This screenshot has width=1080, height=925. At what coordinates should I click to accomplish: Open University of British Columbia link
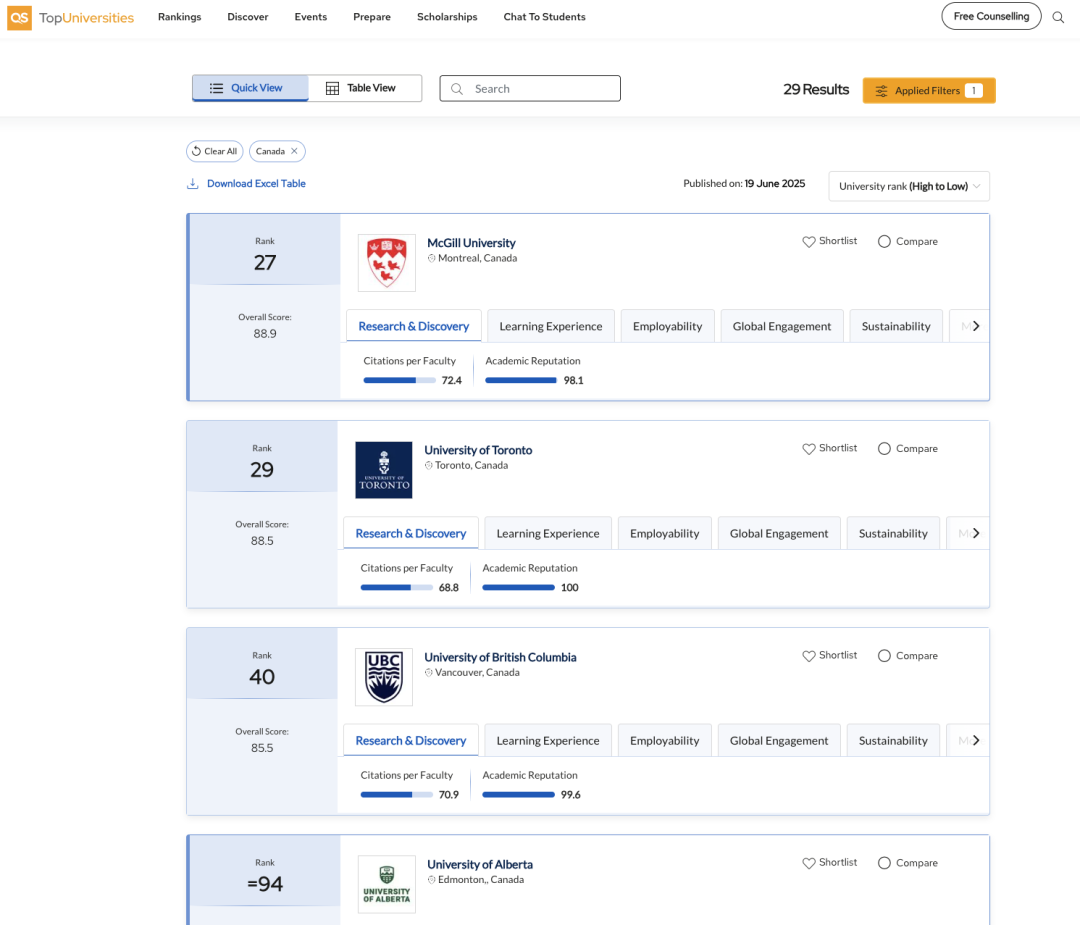coord(500,658)
